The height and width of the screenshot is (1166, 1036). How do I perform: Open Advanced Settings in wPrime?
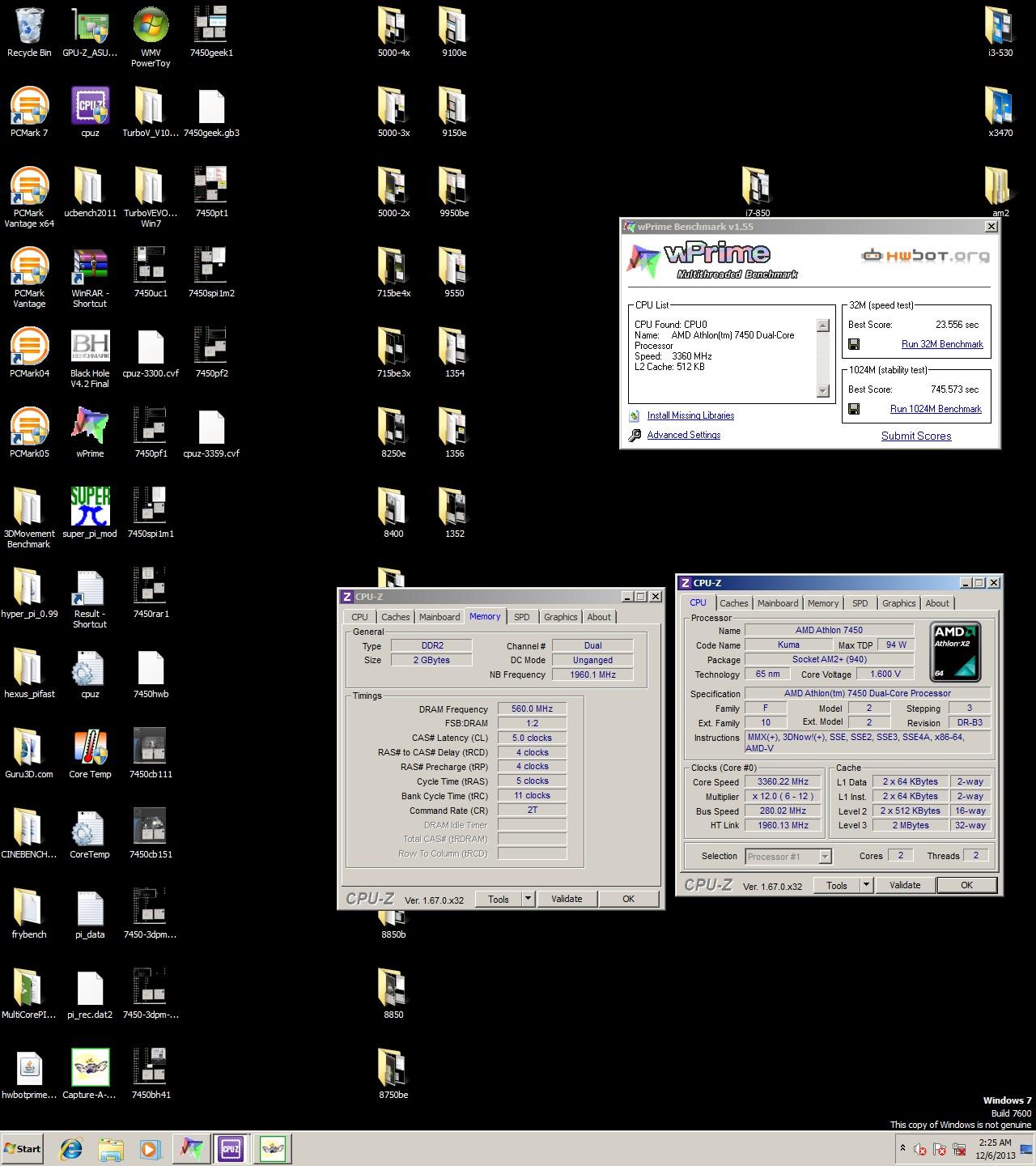[x=683, y=435]
